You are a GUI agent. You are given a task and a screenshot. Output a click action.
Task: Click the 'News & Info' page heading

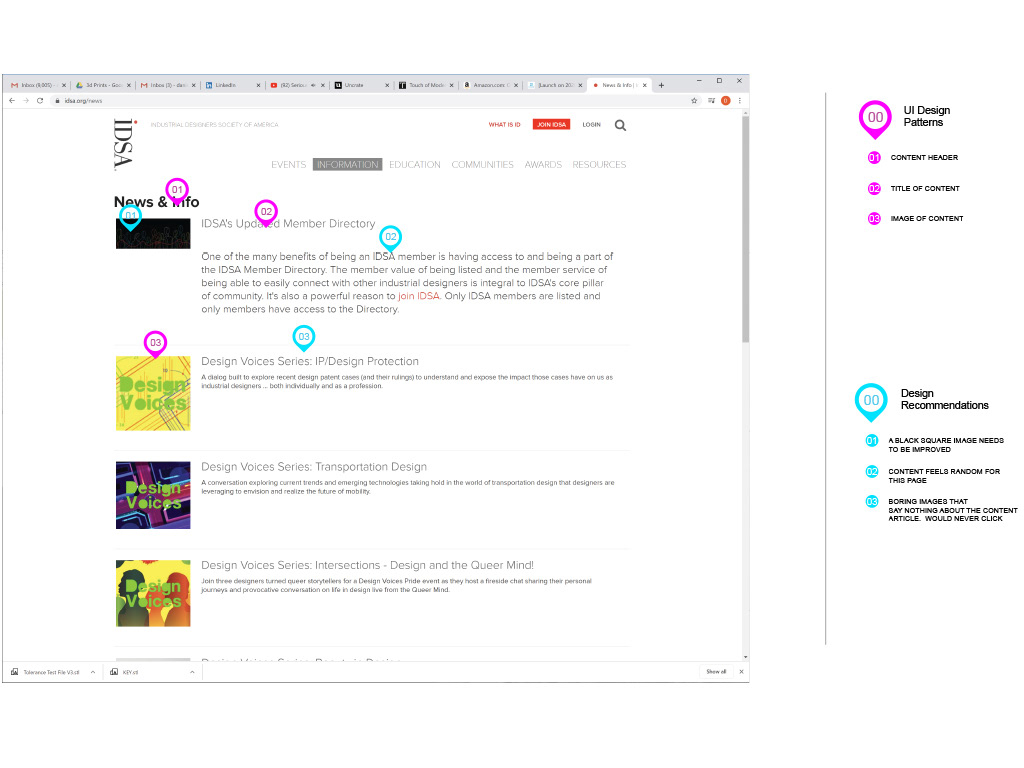pos(157,202)
